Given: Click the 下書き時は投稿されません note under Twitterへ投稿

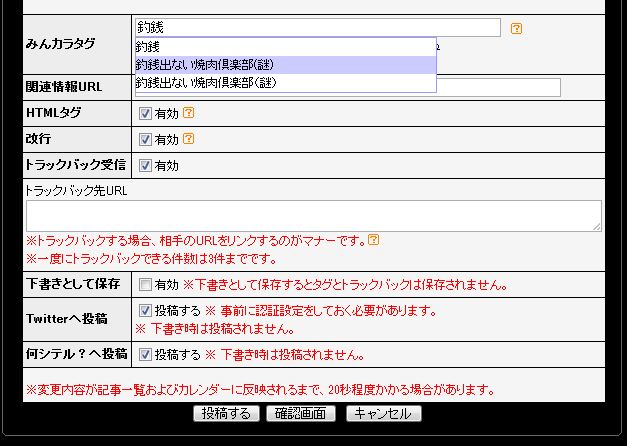Looking at the screenshot, I should coord(216,329).
